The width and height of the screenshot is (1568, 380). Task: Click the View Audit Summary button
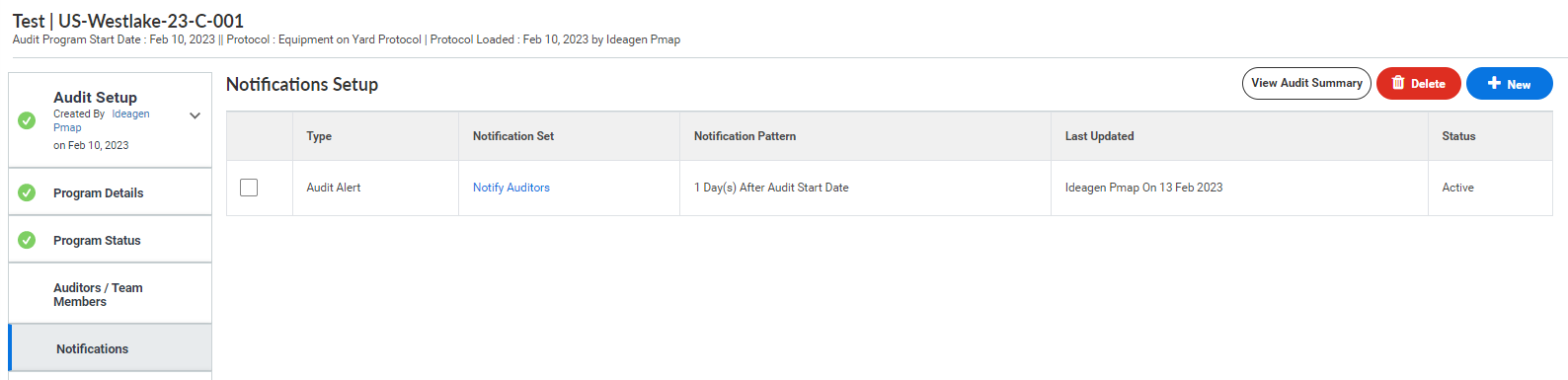(x=1306, y=83)
